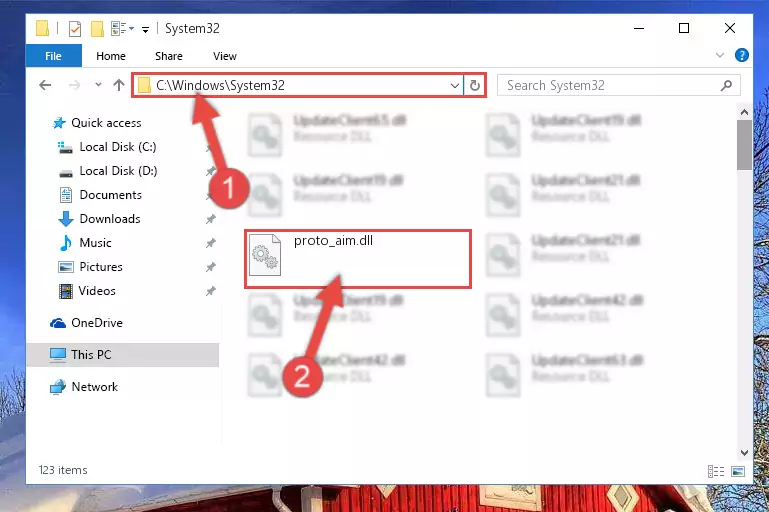769x512 pixels.
Task: Open Documents in the sidebar
Action: [x=110, y=195]
